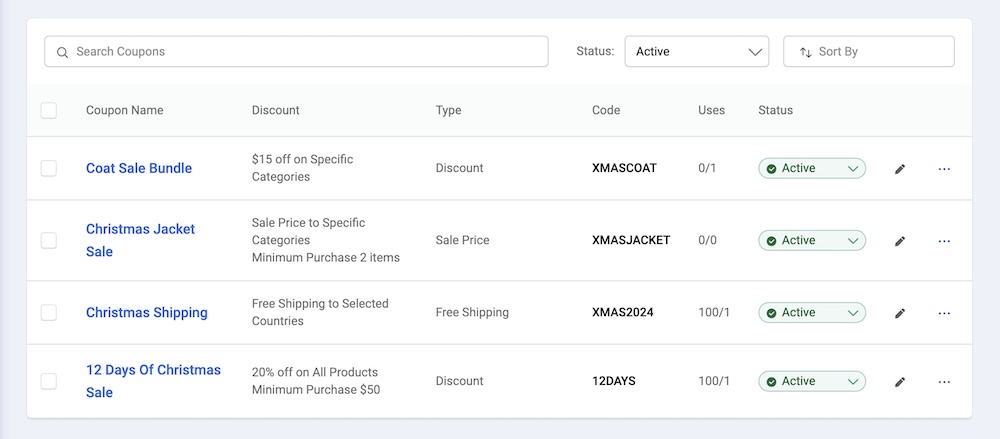1000x439 pixels.
Task: Open the Status filter dropdown showing Active
Action: (696, 52)
